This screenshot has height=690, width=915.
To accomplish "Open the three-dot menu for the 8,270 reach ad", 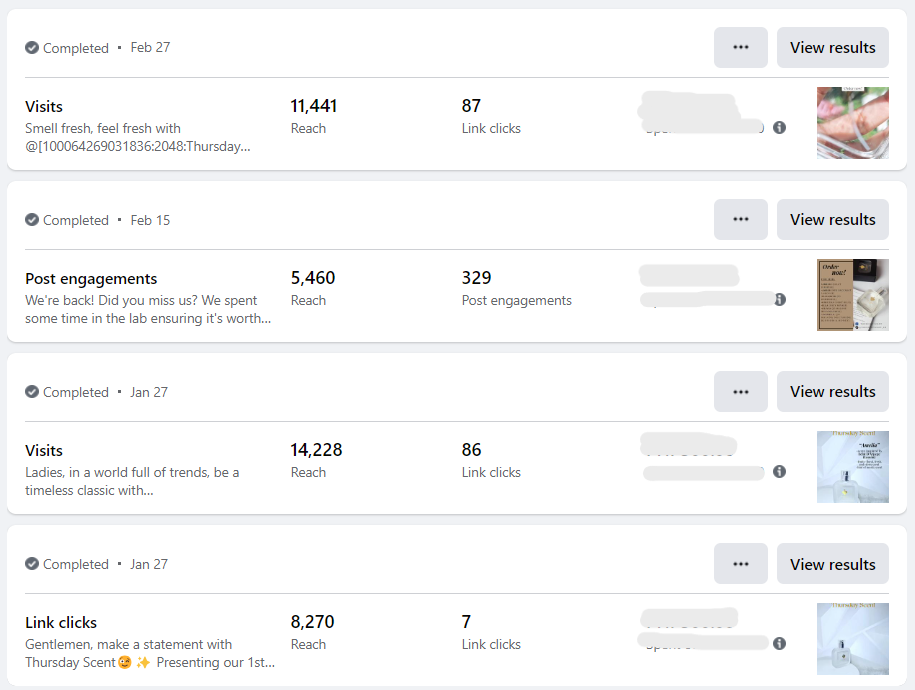I will 741,564.
